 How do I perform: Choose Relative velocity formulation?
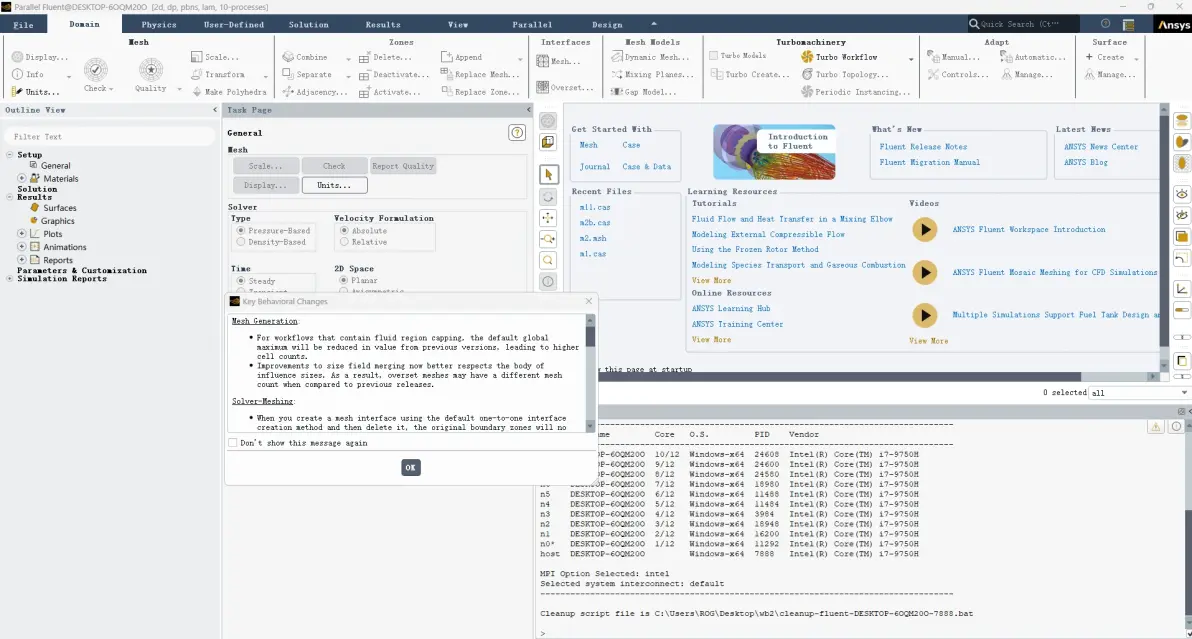tap(344, 242)
